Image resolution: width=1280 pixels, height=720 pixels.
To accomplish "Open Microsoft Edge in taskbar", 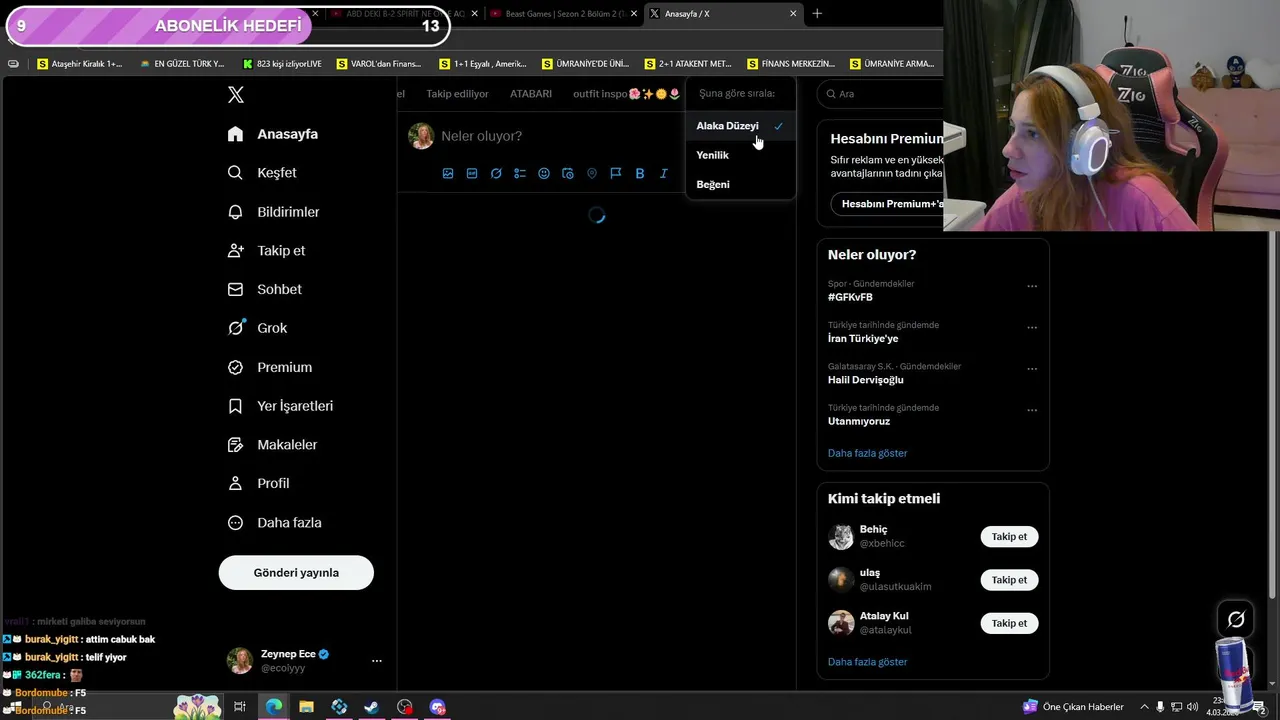I will [273, 707].
